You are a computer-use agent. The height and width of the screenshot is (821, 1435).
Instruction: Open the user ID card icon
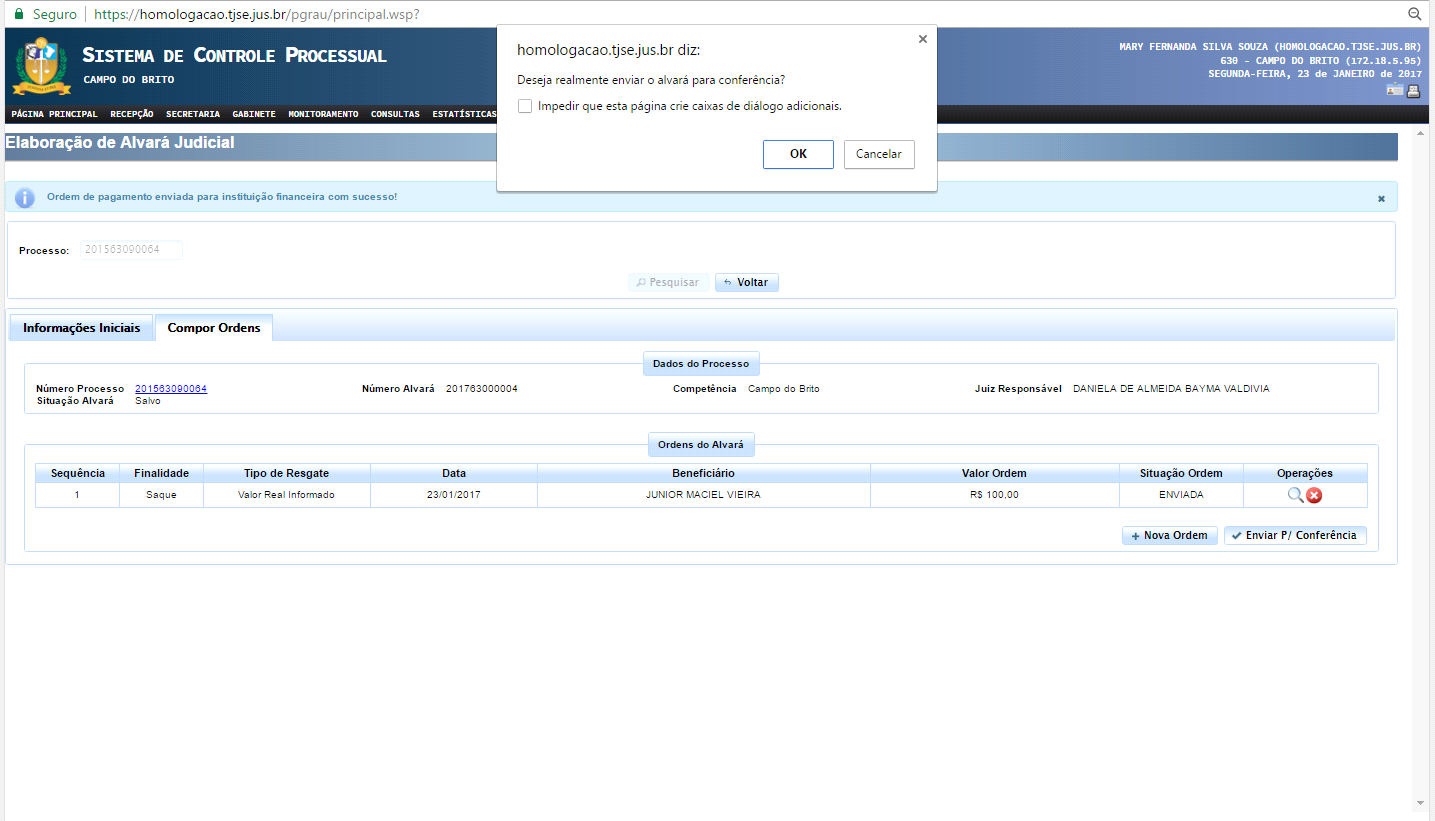1395,91
